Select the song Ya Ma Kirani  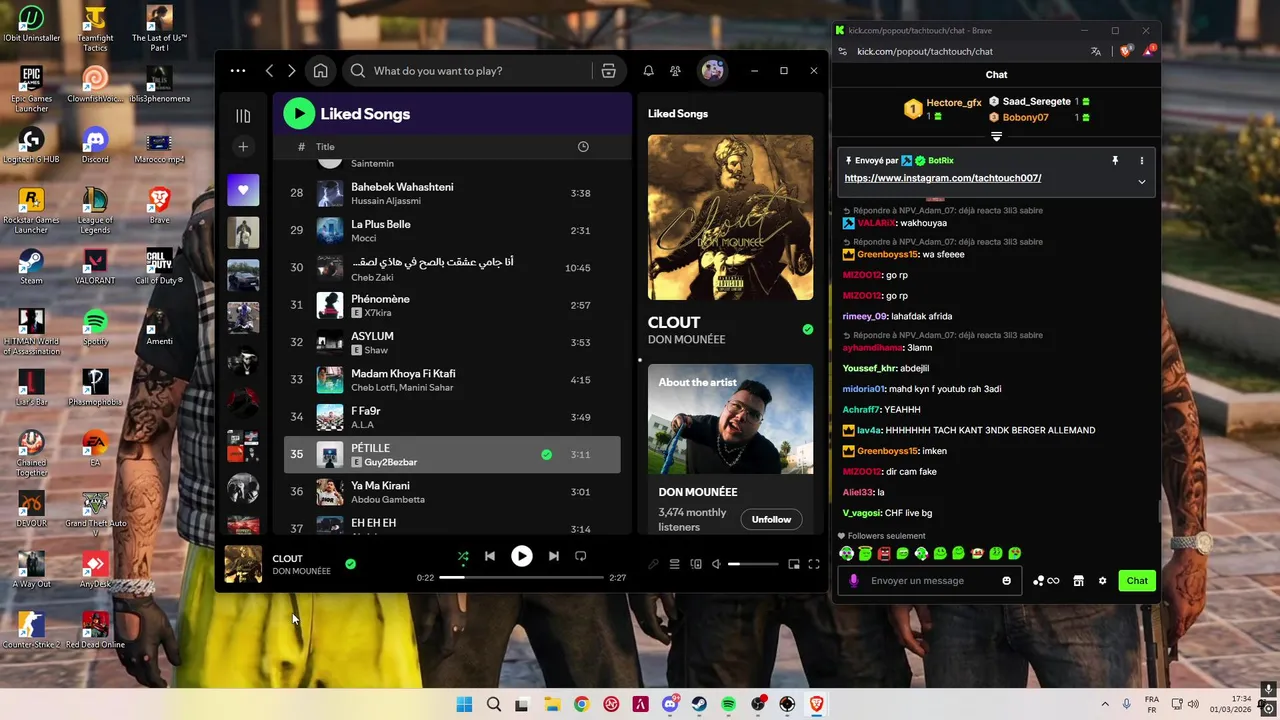coord(452,492)
